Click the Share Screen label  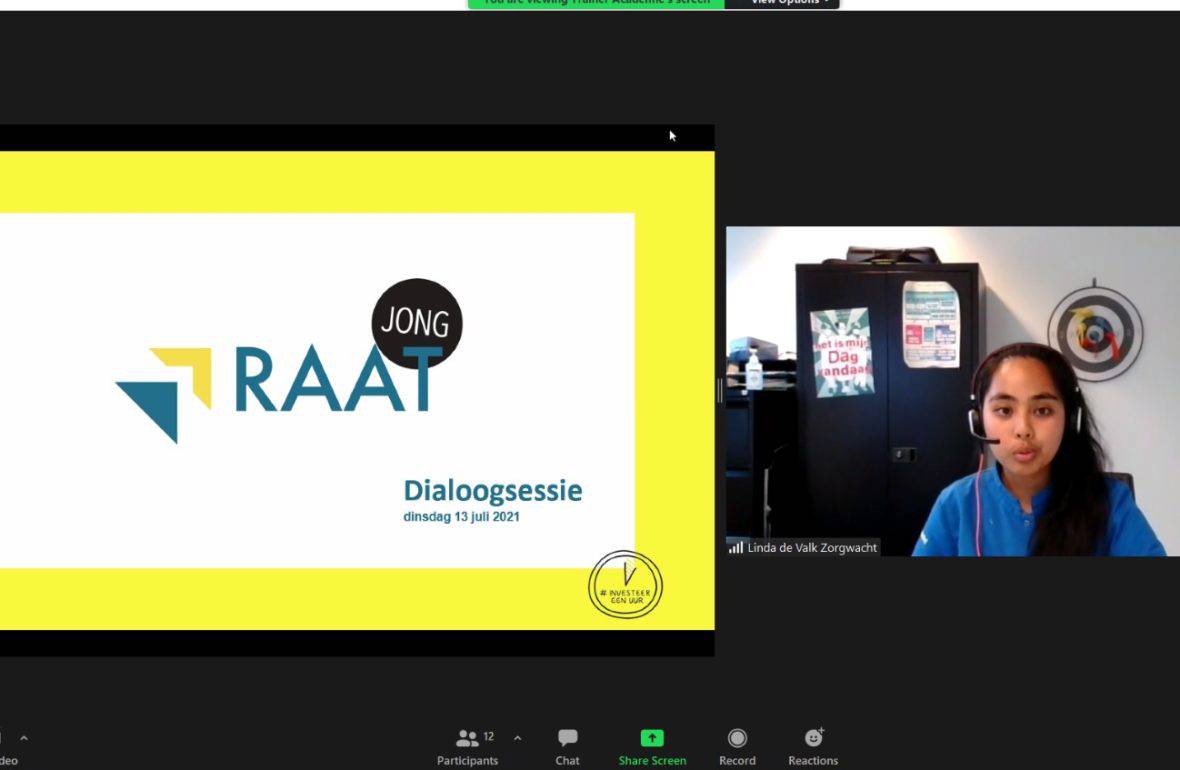click(652, 761)
